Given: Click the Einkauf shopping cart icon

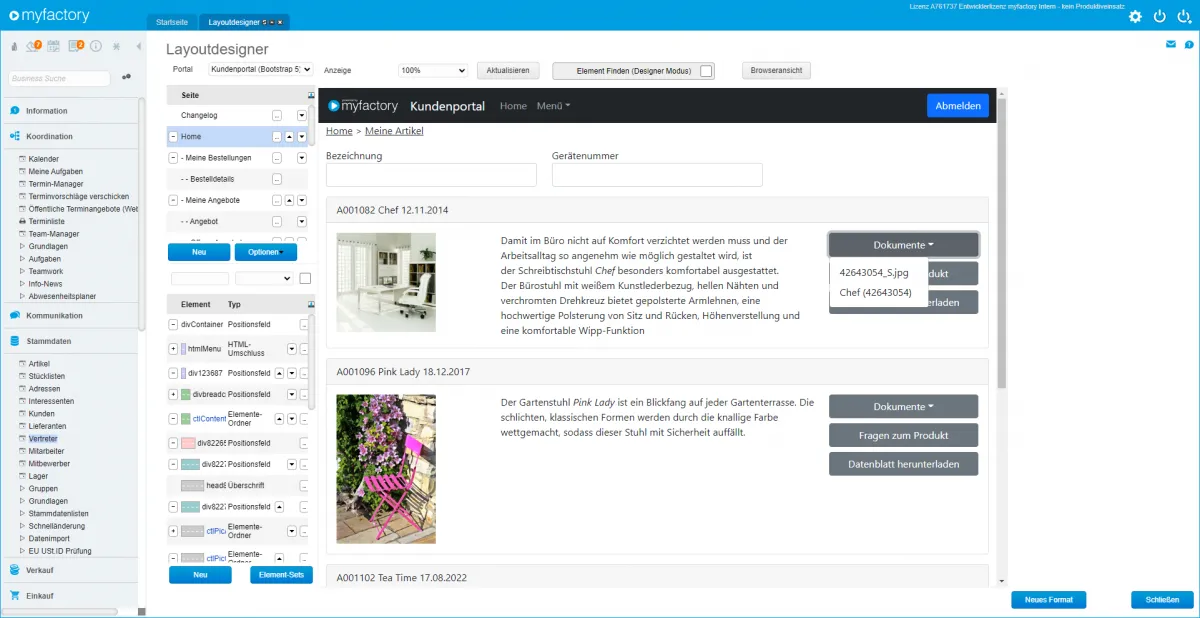Looking at the screenshot, I should coord(14,595).
